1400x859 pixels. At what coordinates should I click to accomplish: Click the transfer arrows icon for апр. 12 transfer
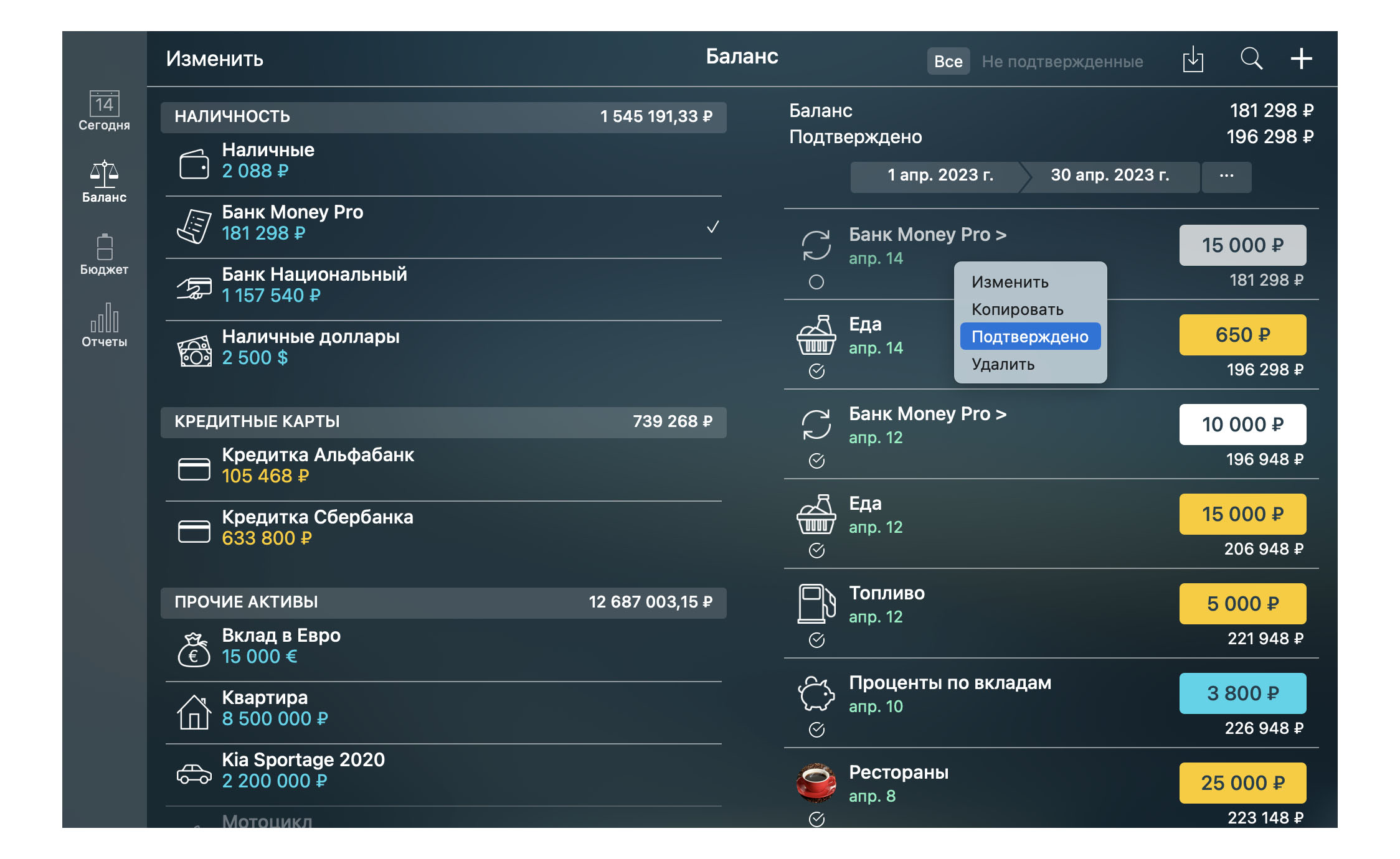coord(816,425)
